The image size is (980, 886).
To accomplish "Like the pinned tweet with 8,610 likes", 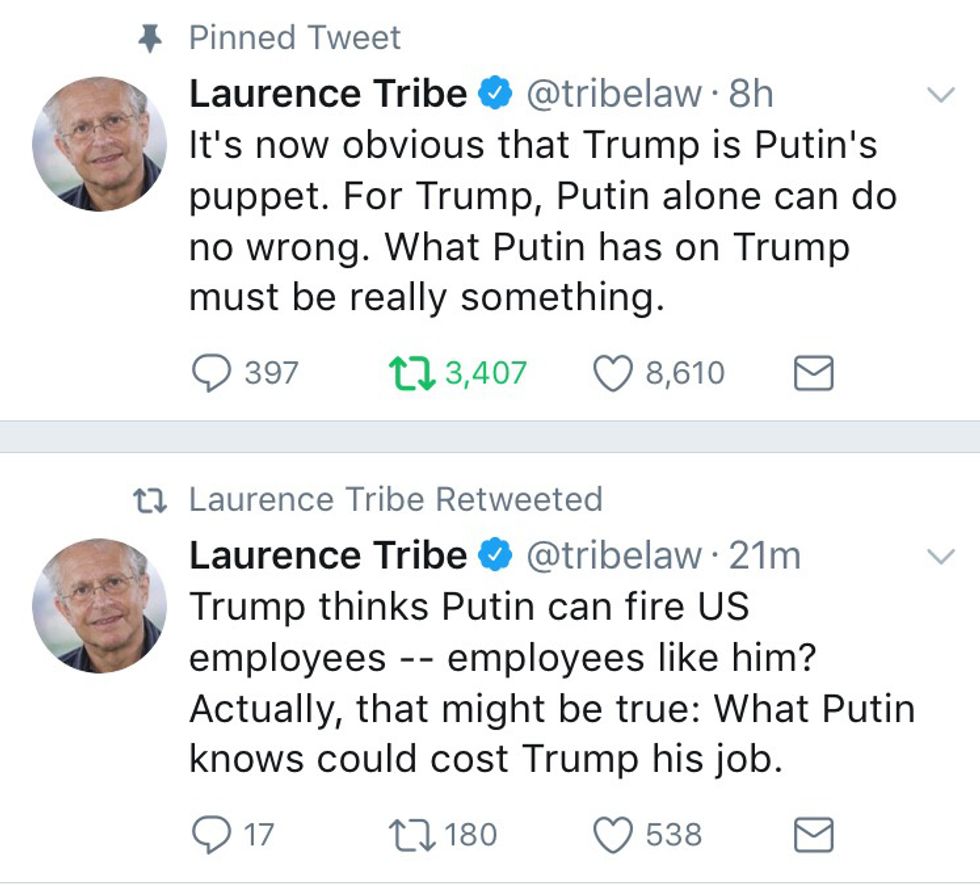I will (614, 374).
